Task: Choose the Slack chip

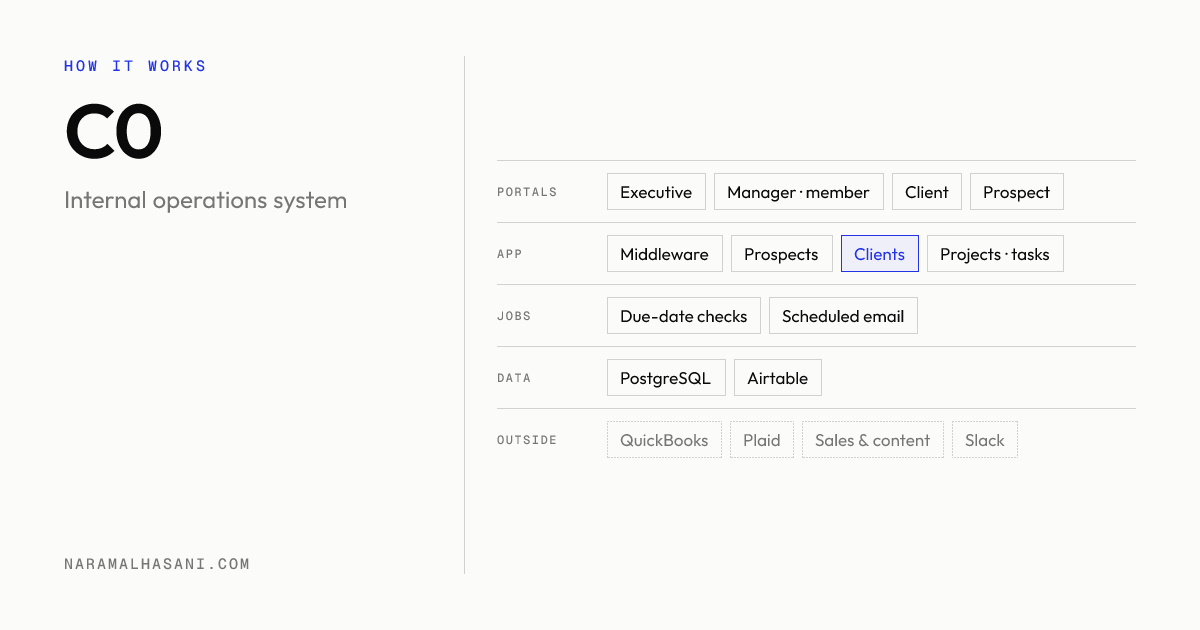Action: coord(985,440)
